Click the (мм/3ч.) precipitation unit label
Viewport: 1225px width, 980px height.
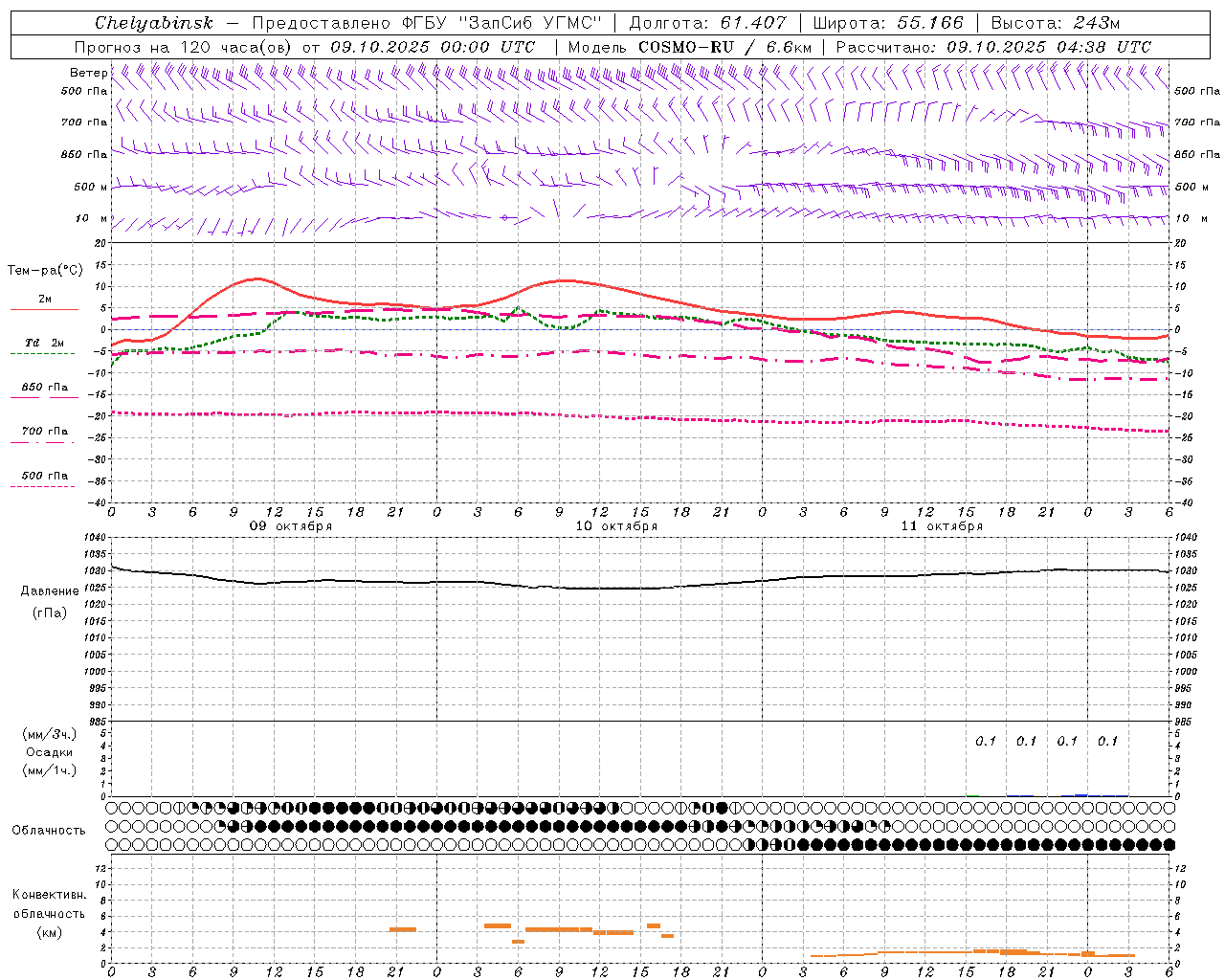point(50,734)
